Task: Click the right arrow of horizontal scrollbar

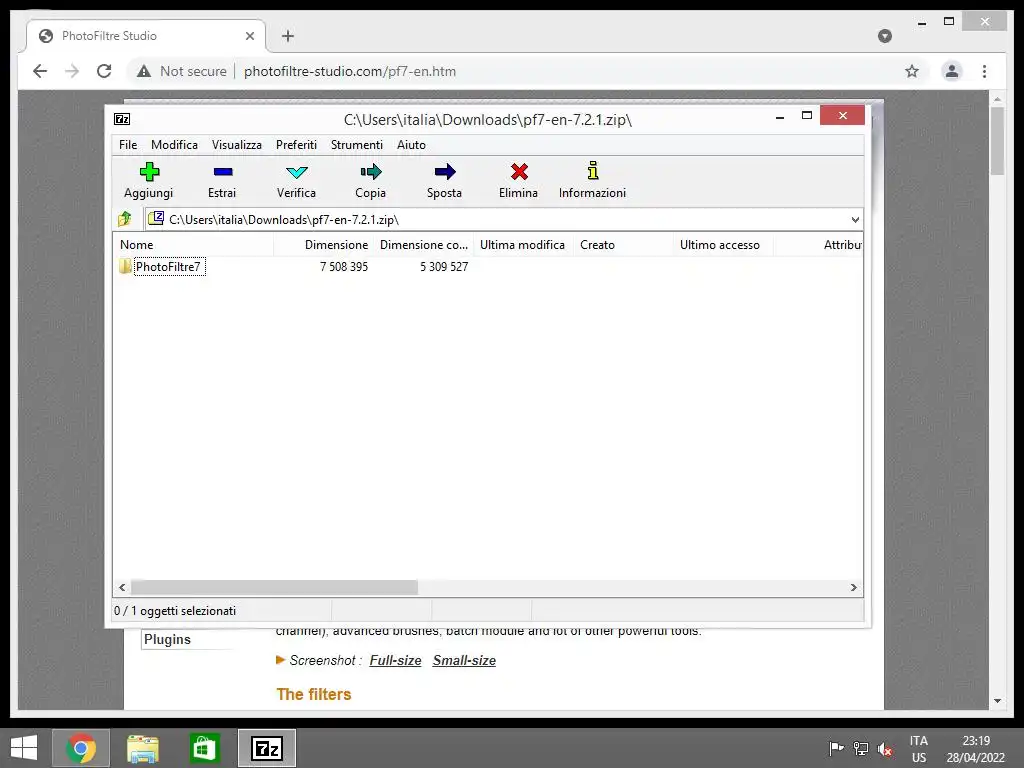Action: [x=853, y=587]
